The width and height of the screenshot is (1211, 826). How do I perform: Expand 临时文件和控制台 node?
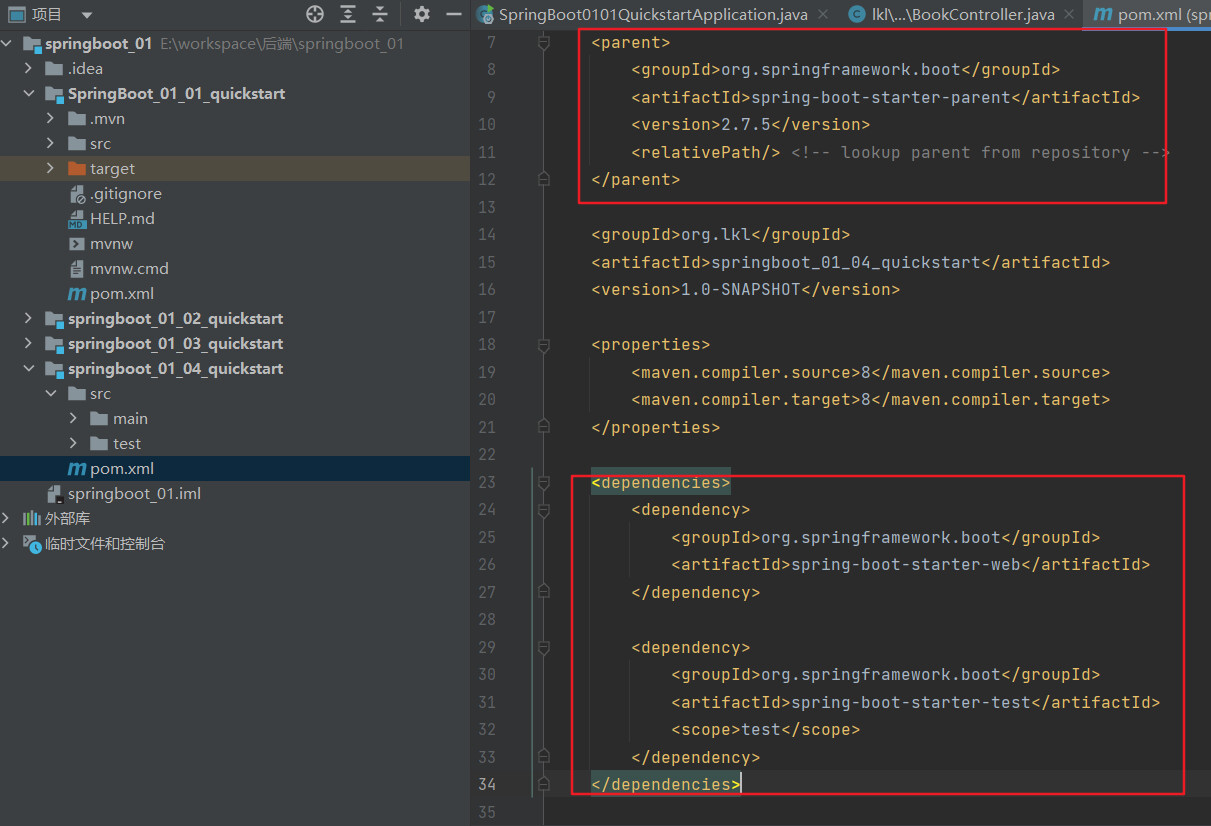8,544
